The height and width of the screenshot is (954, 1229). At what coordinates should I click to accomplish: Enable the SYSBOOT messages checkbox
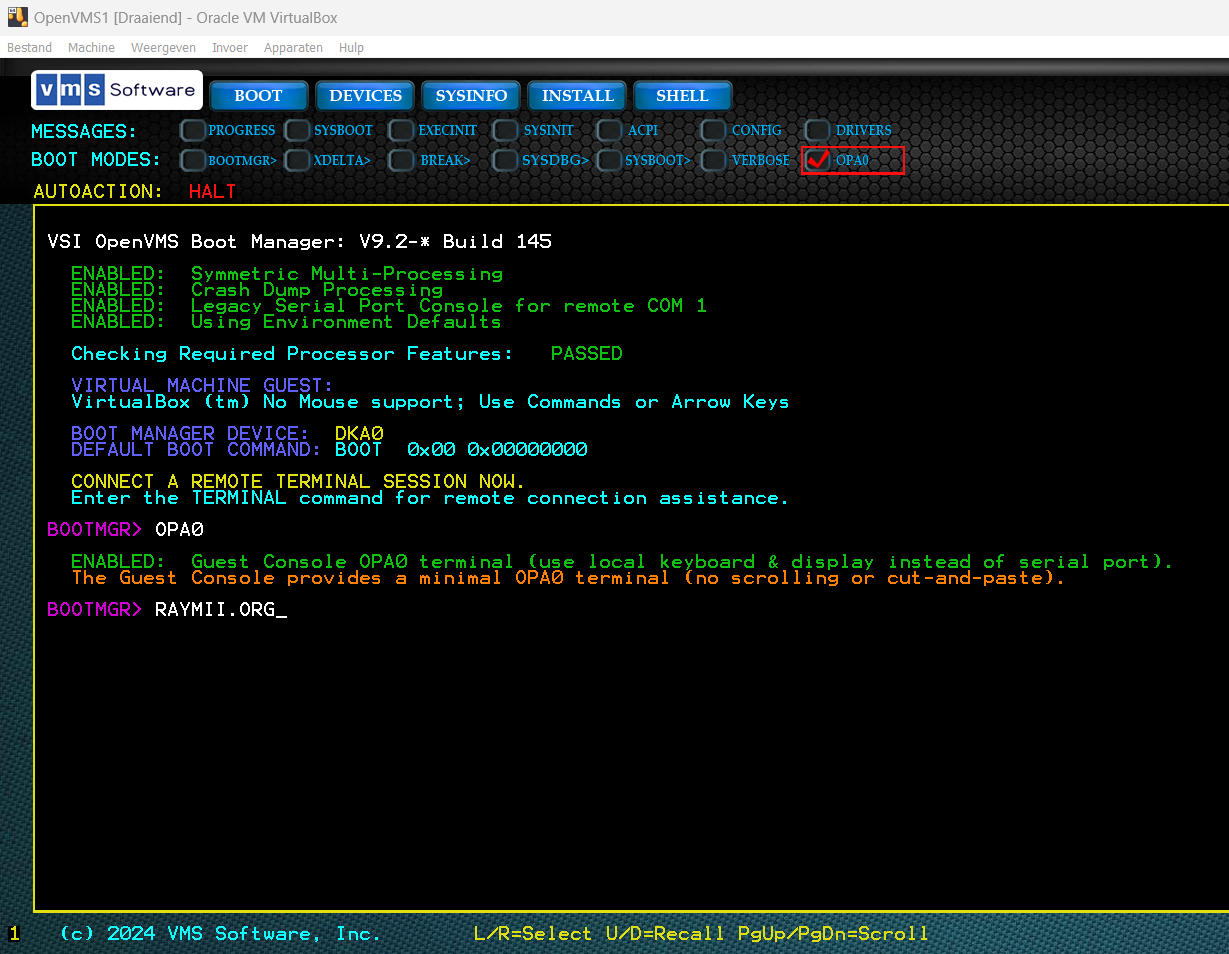(297, 130)
